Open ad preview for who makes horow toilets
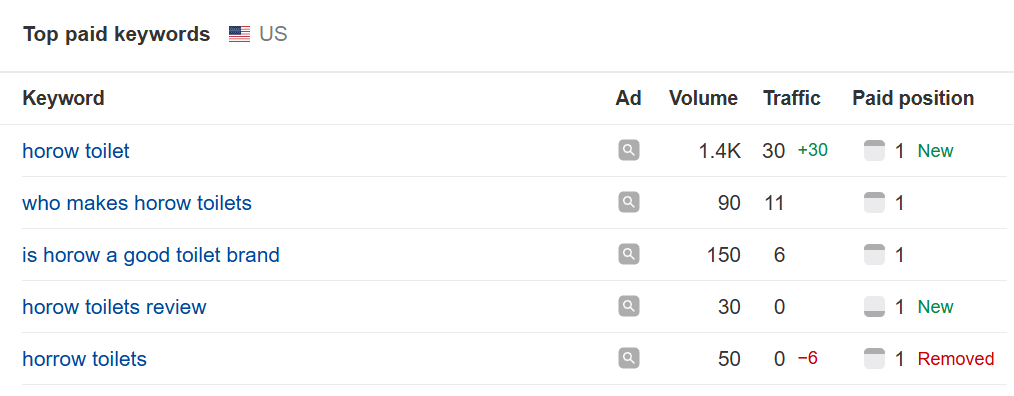The image size is (1014, 396). coord(629,203)
